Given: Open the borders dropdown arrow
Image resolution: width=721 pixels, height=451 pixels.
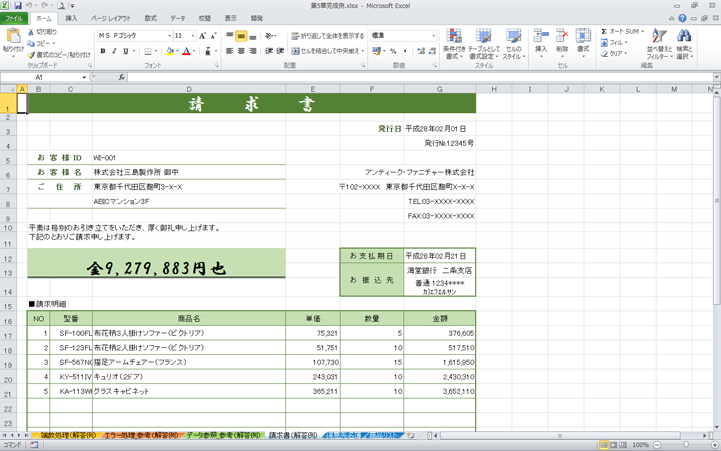Looking at the screenshot, I should [156, 51].
